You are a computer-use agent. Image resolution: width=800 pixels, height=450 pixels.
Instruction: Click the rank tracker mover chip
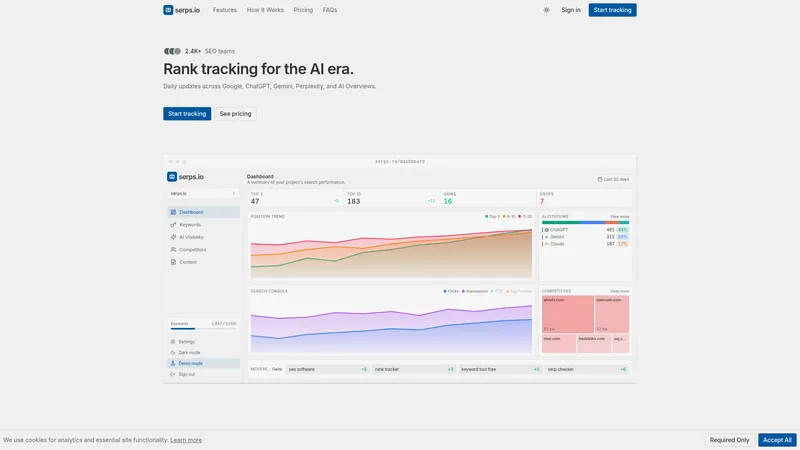(413, 369)
